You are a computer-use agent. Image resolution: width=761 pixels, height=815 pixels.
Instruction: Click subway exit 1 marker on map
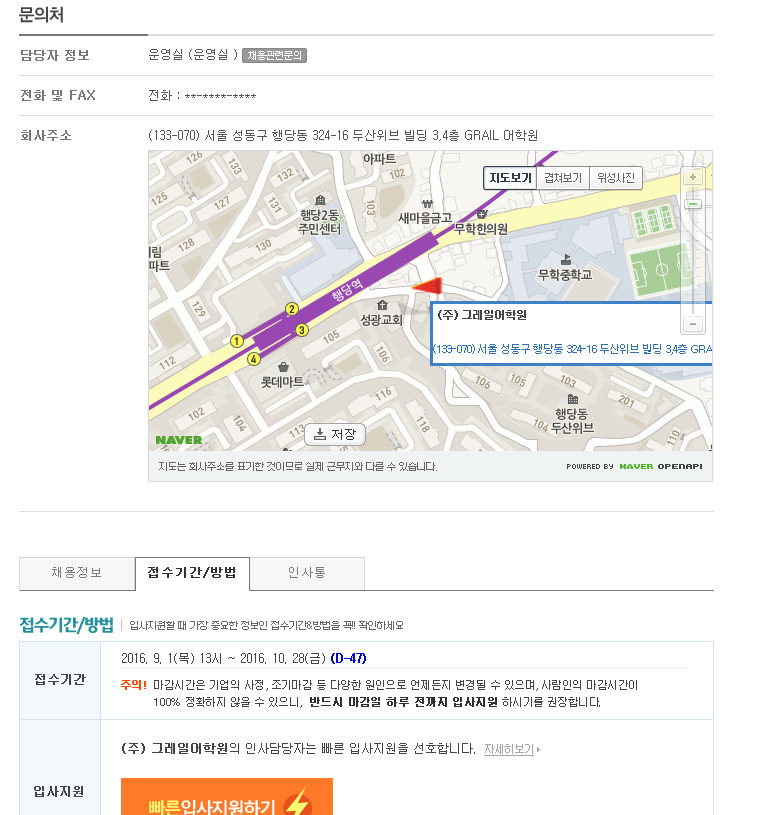(x=237, y=341)
